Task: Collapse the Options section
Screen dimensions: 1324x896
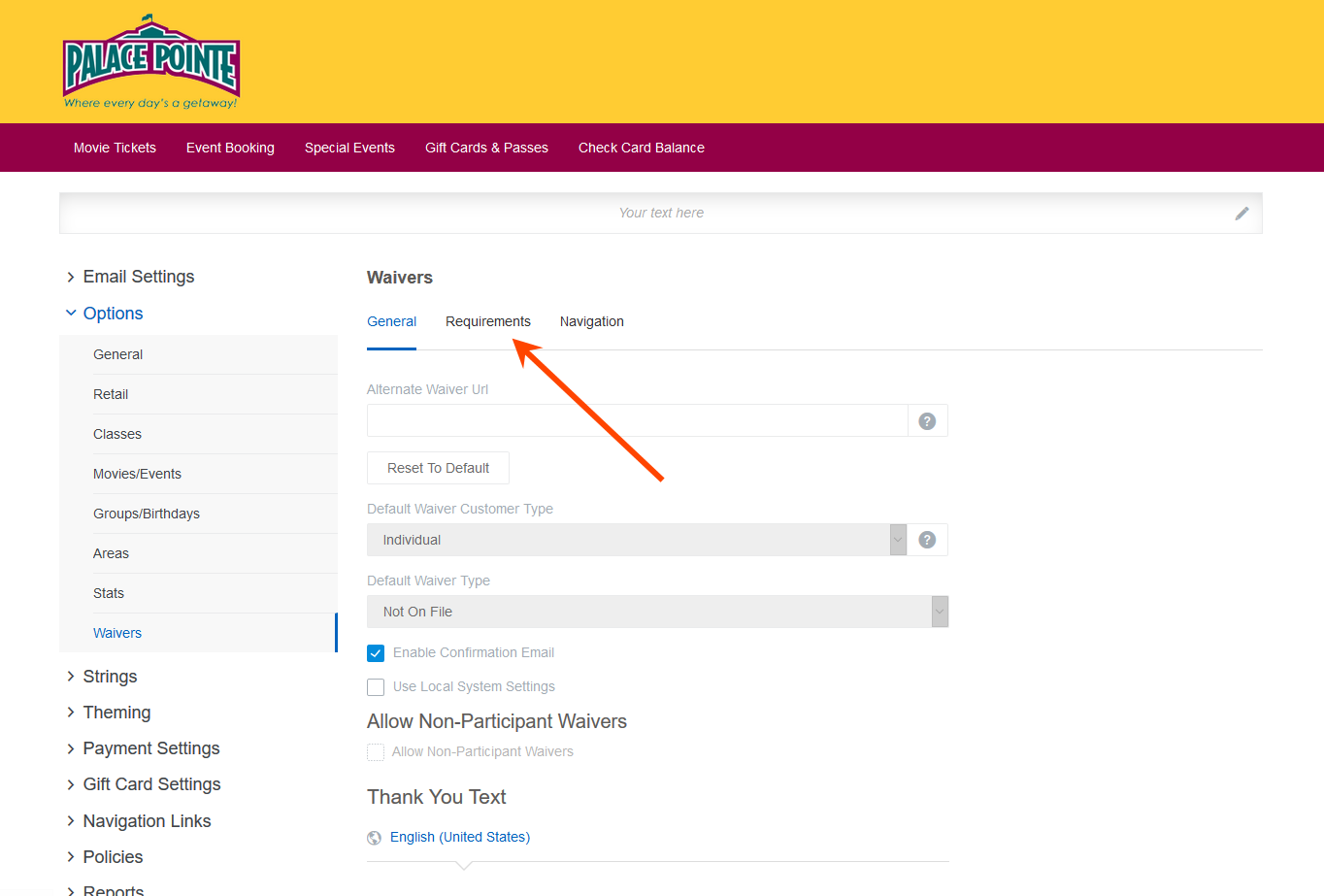Action: (x=113, y=314)
